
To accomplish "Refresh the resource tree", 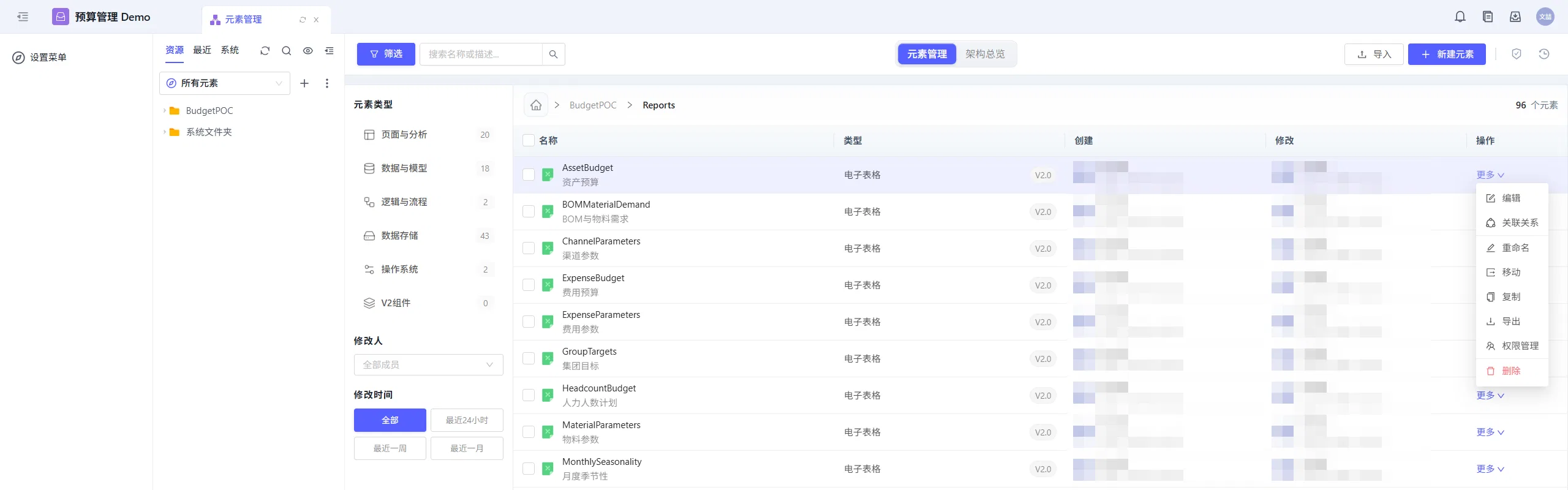I will pyautogui.click(x=265, y=51).
